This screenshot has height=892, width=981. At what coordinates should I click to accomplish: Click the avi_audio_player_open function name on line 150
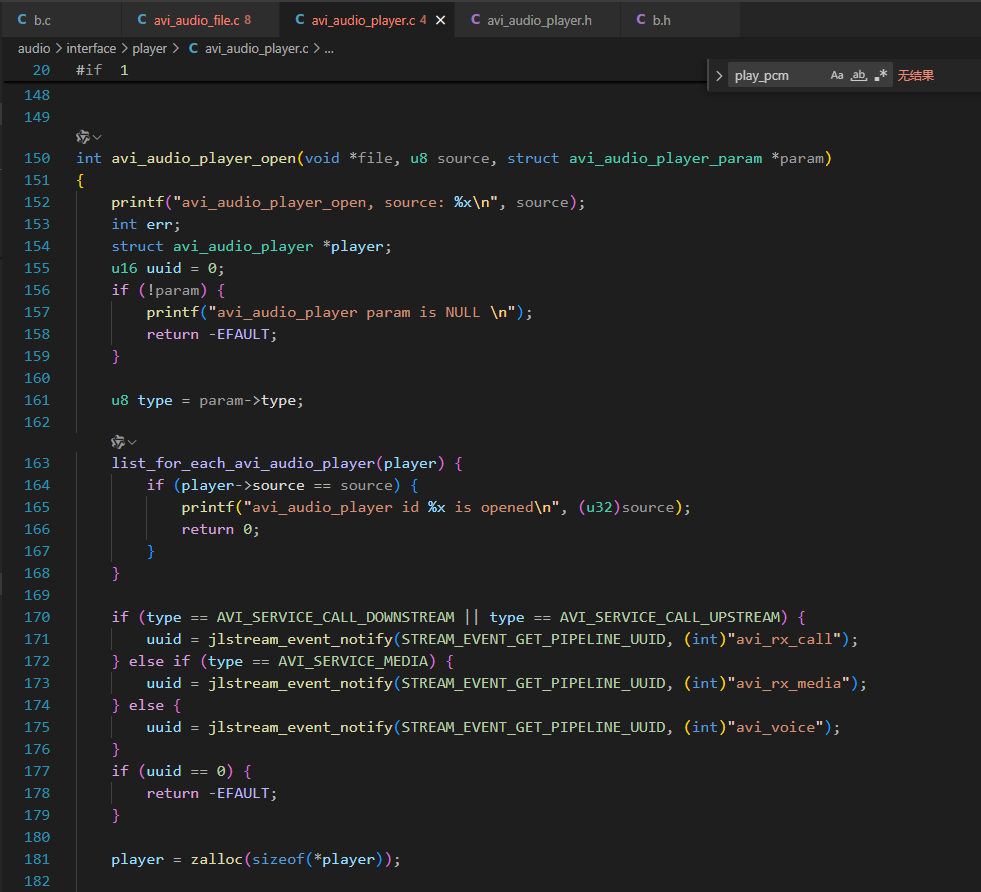point(203,158)
